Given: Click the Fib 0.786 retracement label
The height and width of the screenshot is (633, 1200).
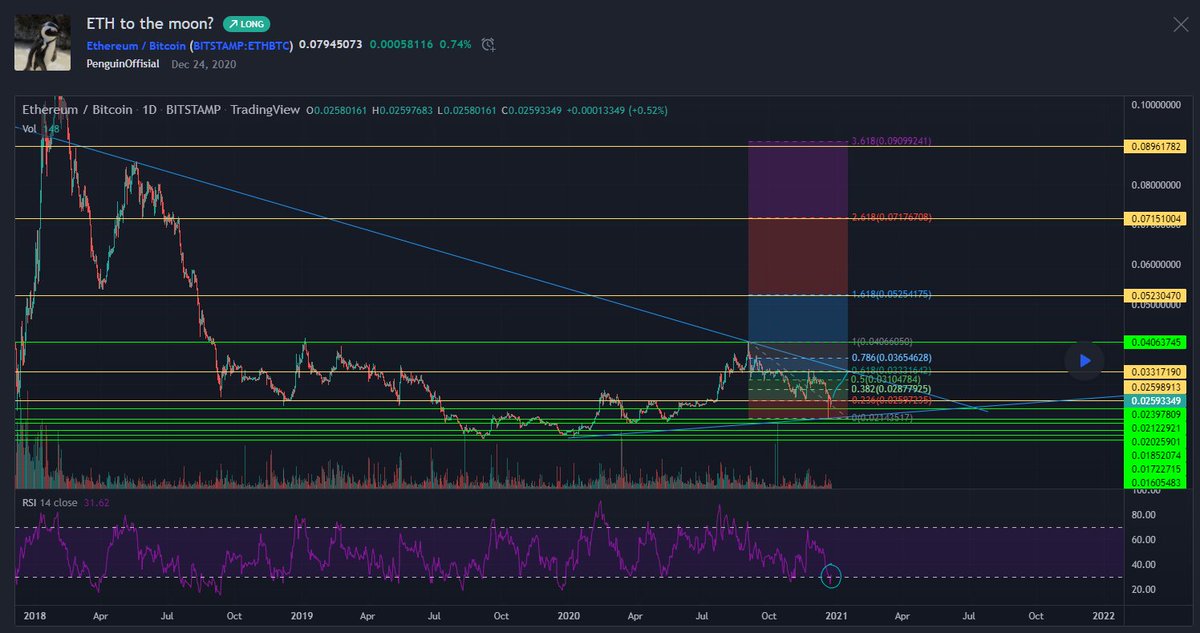Looking at the screenshot, I should [891, 358].
